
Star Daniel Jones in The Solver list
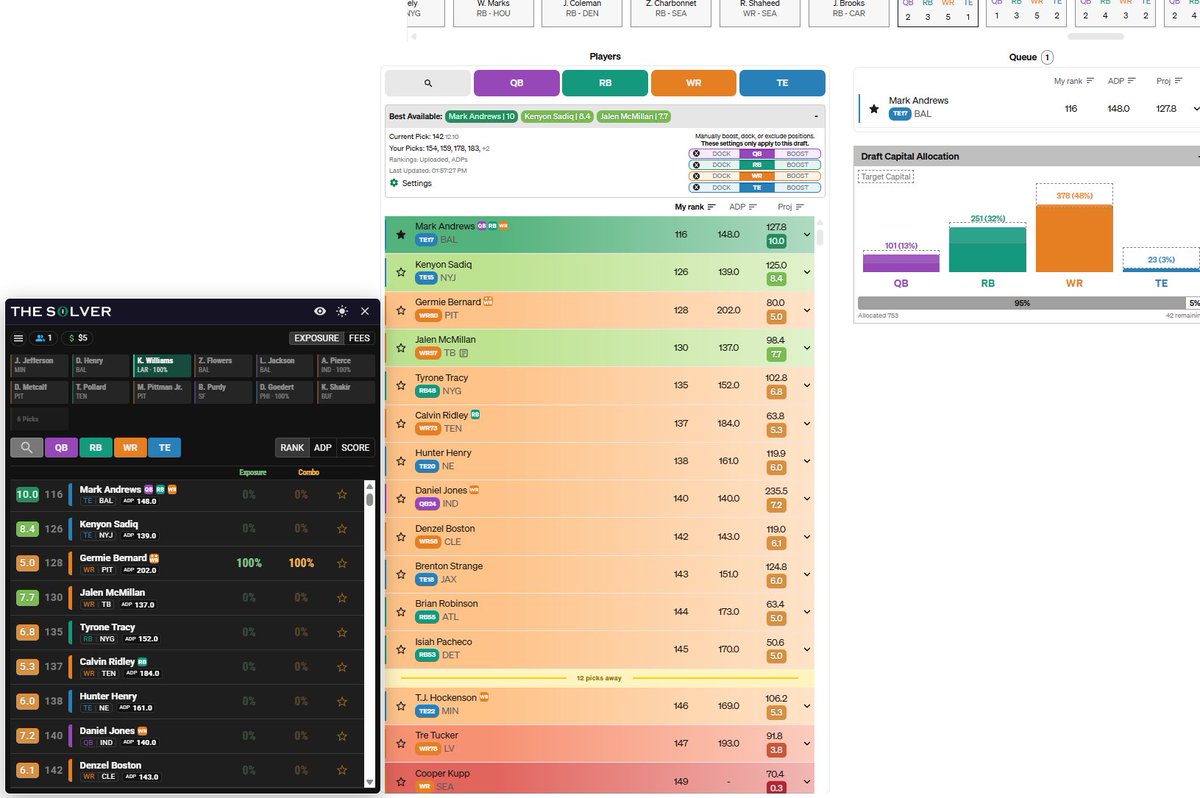click(342, 736)
